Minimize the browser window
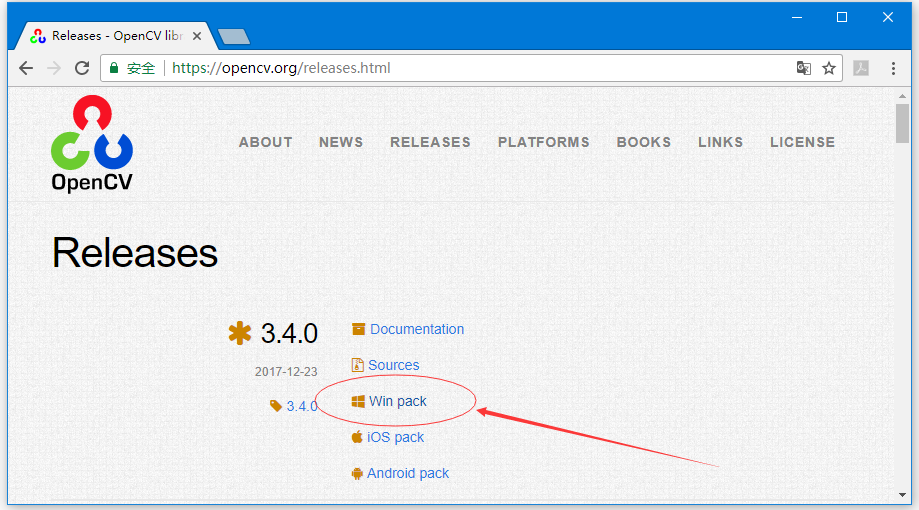The image size is (919, 510). (x=797, y=18)
